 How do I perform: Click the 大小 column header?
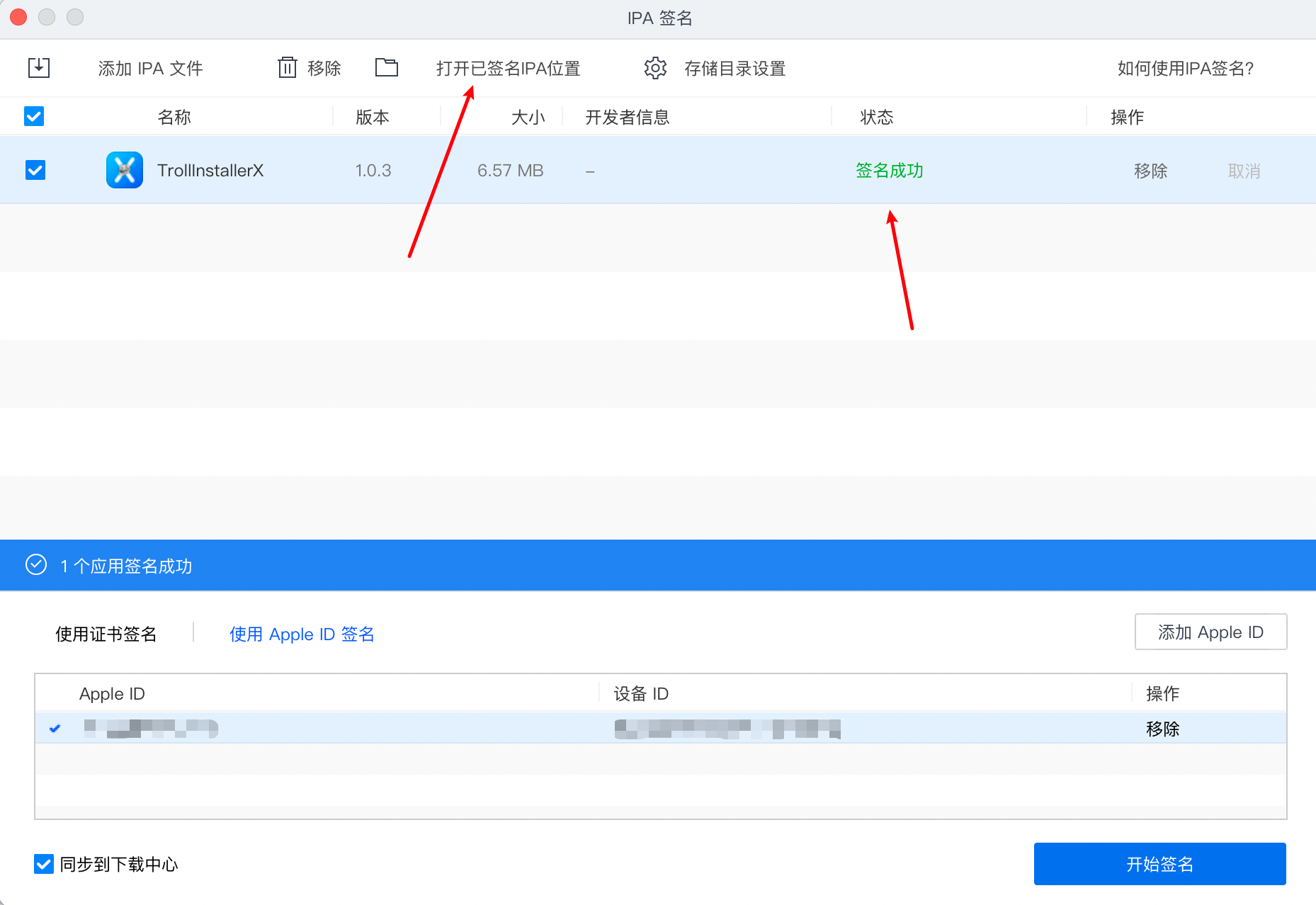click(x=528, y=117)
